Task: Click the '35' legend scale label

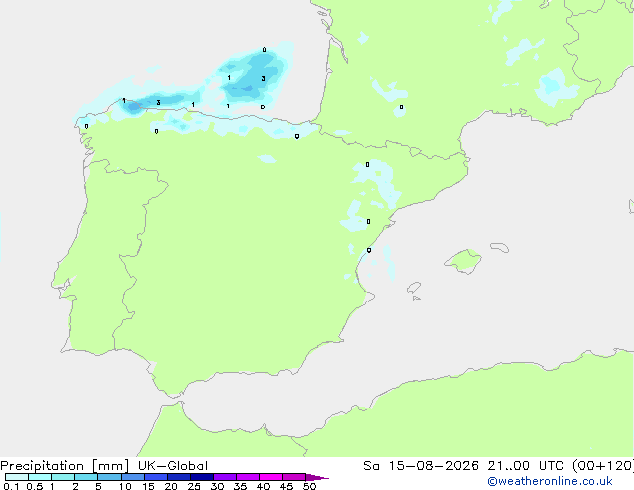Action: [x=240, y=486]
